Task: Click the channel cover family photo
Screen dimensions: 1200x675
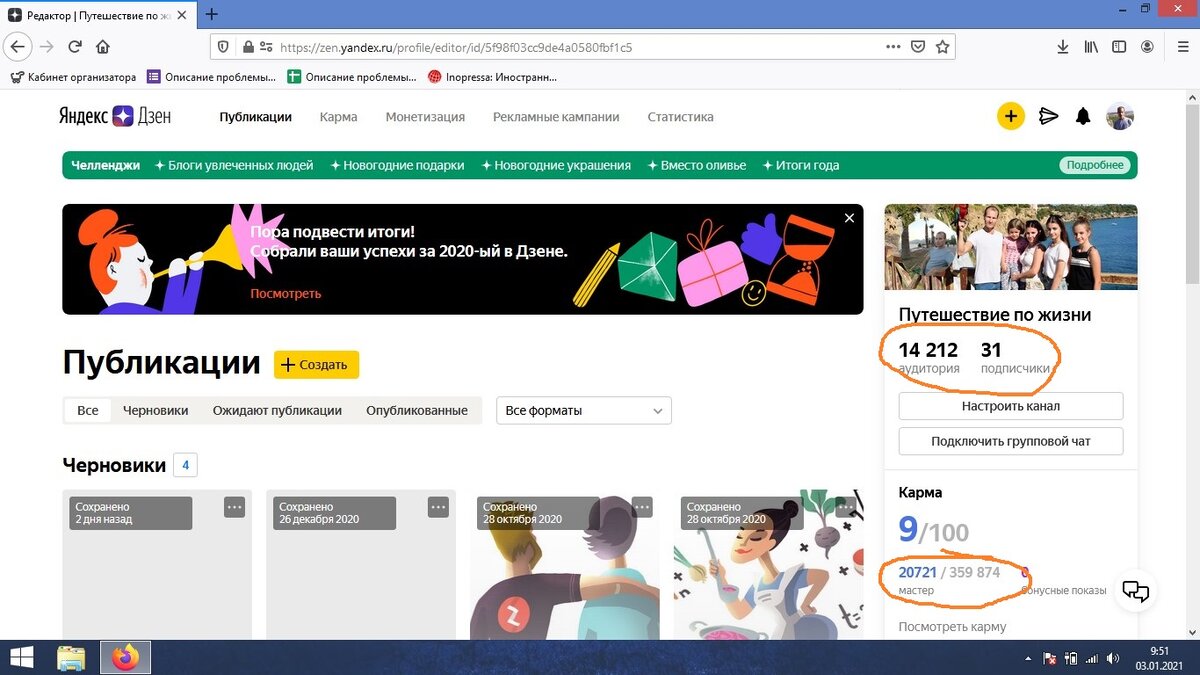Action: (1011, 247)
